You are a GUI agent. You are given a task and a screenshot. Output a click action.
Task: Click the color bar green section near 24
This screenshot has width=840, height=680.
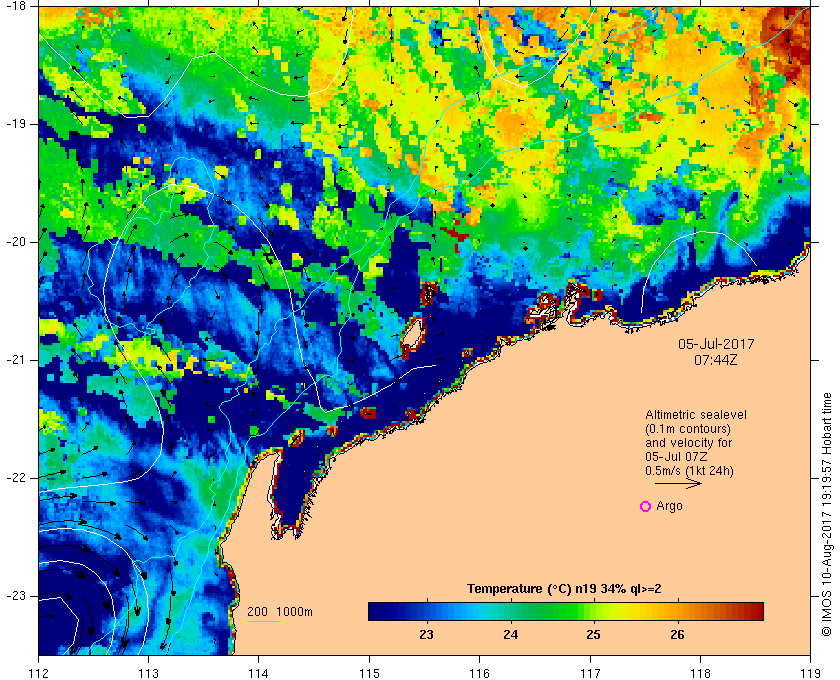511,611
